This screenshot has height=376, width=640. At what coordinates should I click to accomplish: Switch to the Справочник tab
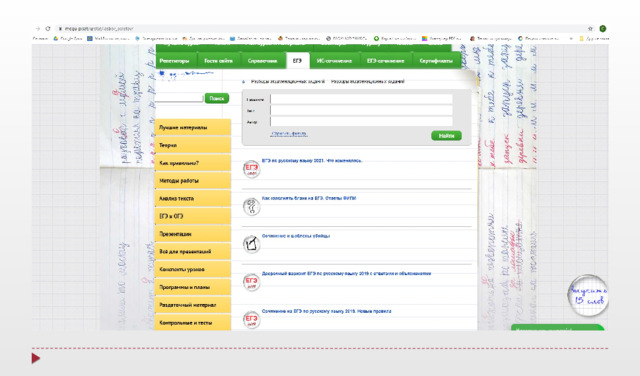point(262,61)
